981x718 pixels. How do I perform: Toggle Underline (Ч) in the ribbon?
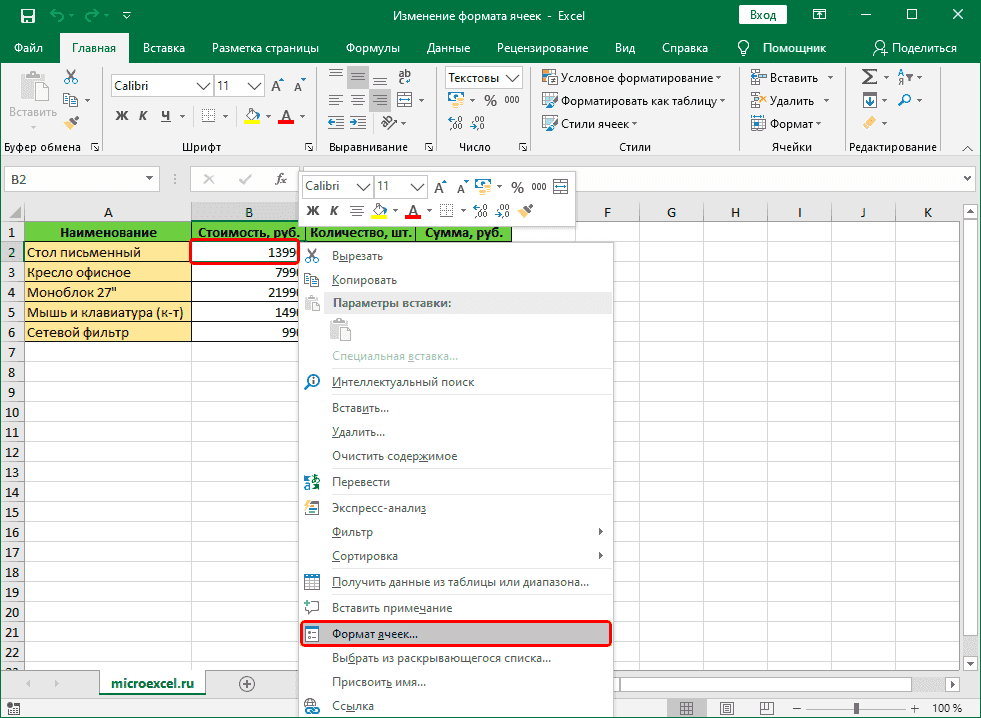(x=167, y=115)
